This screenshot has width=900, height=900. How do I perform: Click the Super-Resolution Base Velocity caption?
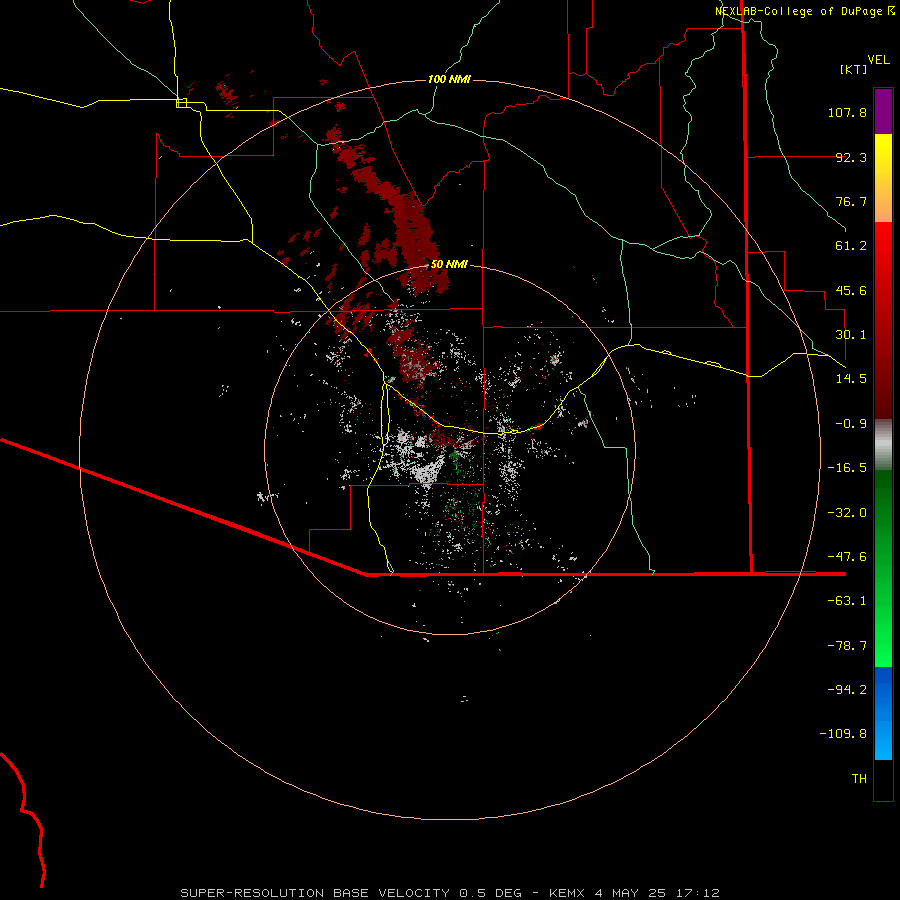coord(449,893)
